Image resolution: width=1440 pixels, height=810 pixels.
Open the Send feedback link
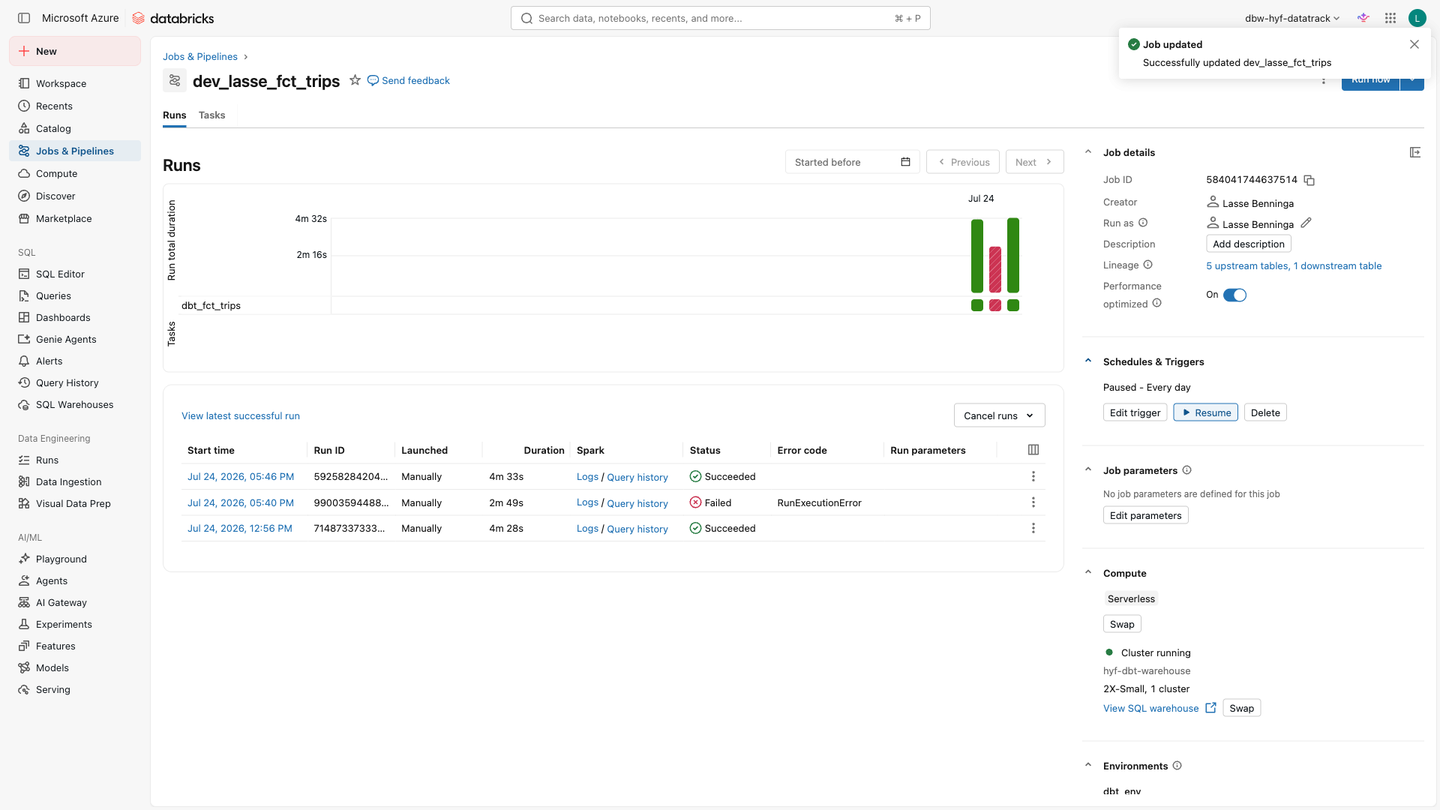point(409,80)
